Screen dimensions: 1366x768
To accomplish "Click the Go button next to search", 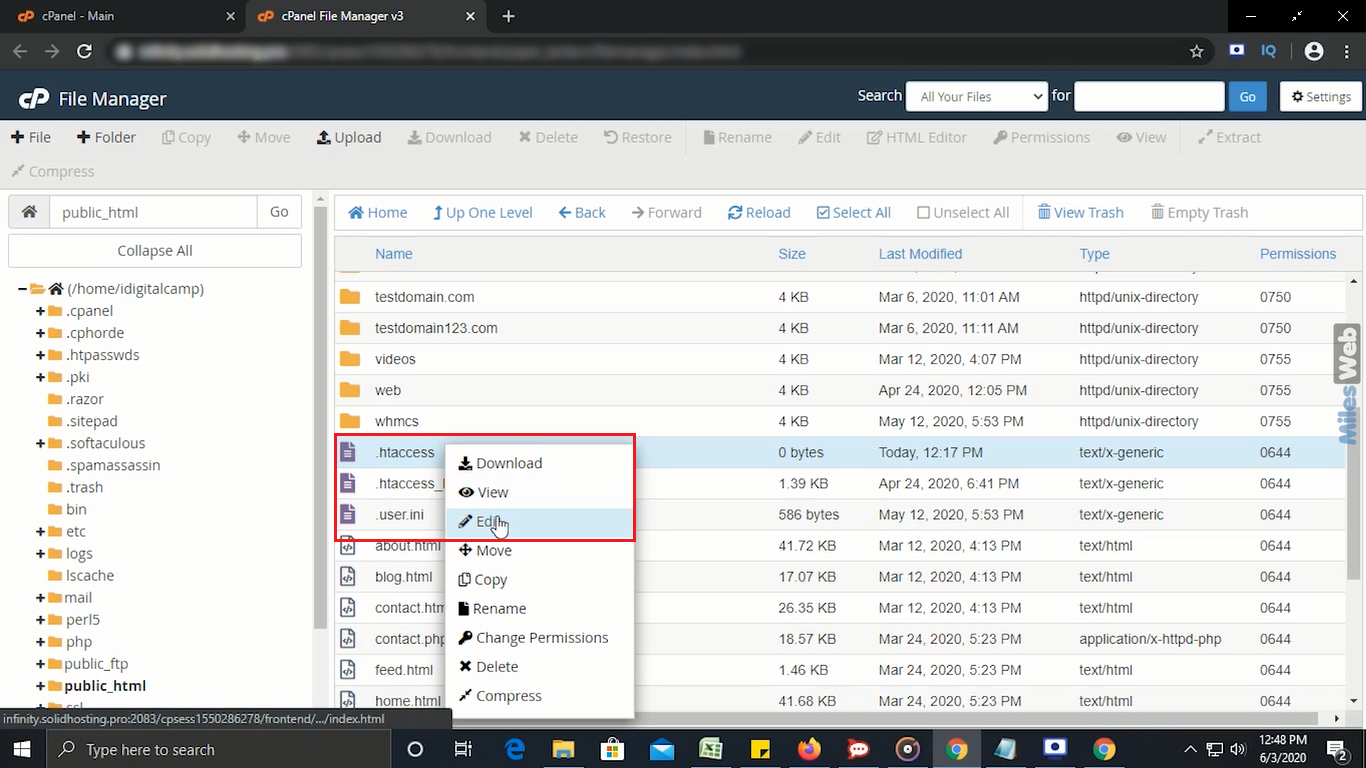I will click(1247, 96).
